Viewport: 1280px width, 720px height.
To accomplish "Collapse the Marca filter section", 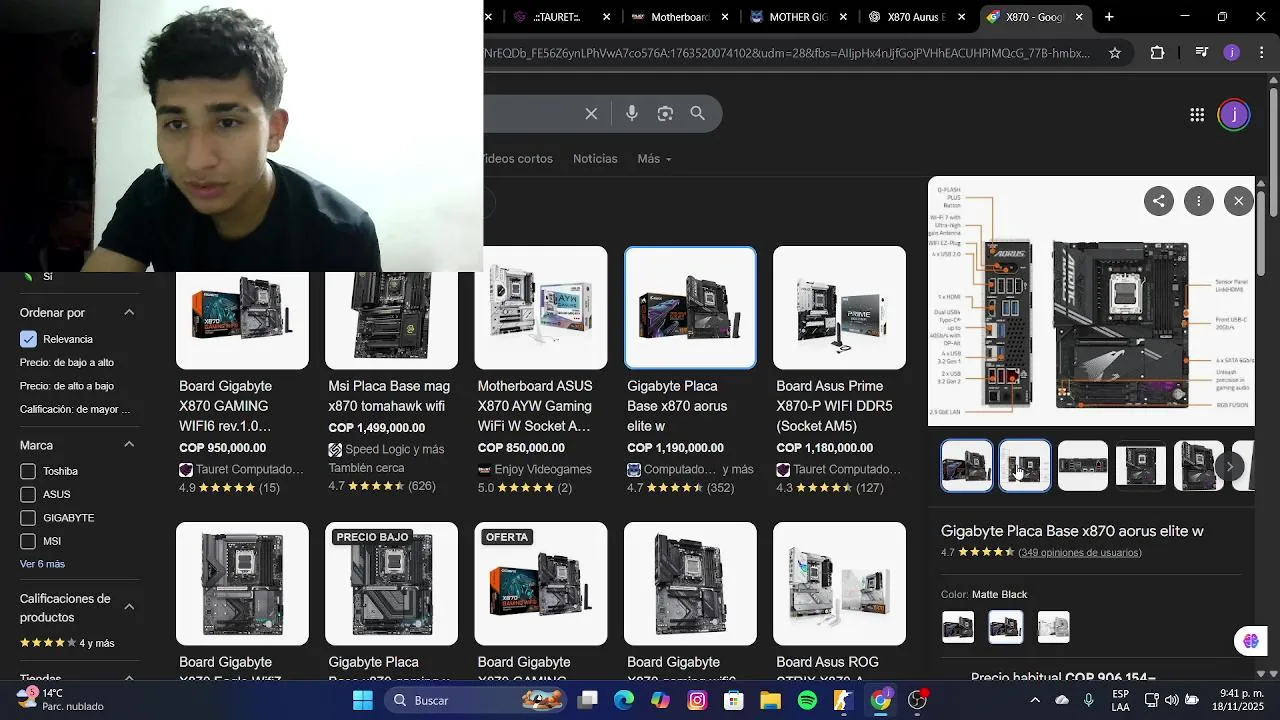I will pos(129,445).
